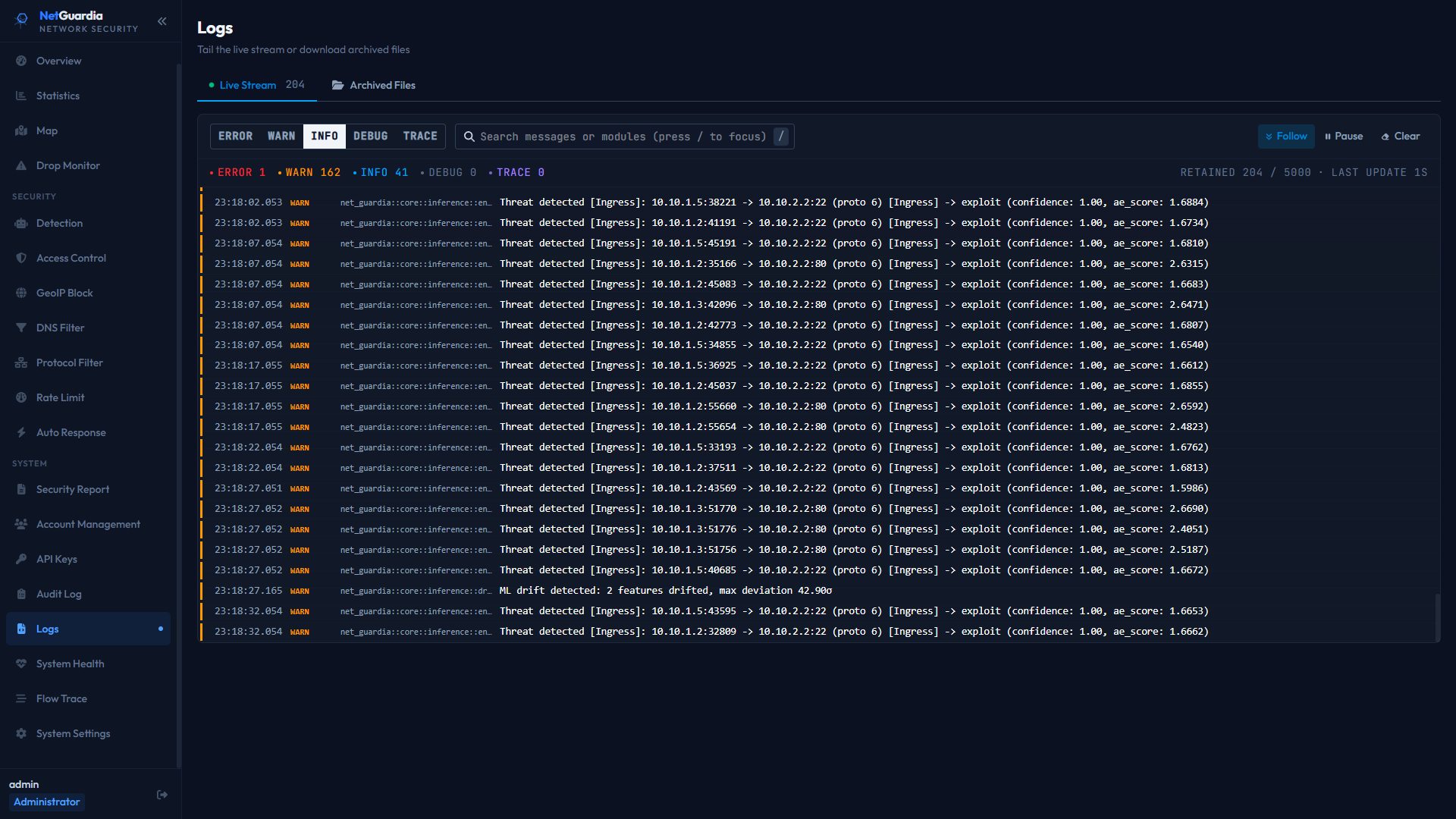The height and width of the screenshot is (819, 1456).
Task: Click the Administrator role badge
Action: (x=46, y=802)
